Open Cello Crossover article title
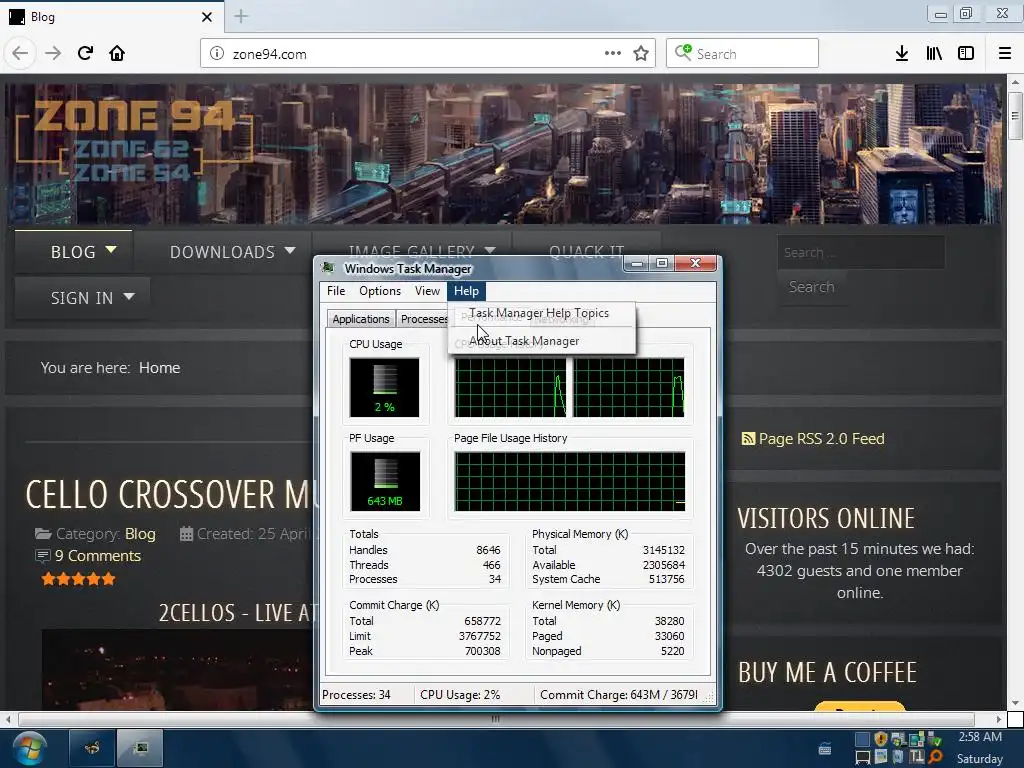This screenshot has width=1024, height=768. click(x=168, y=494)
